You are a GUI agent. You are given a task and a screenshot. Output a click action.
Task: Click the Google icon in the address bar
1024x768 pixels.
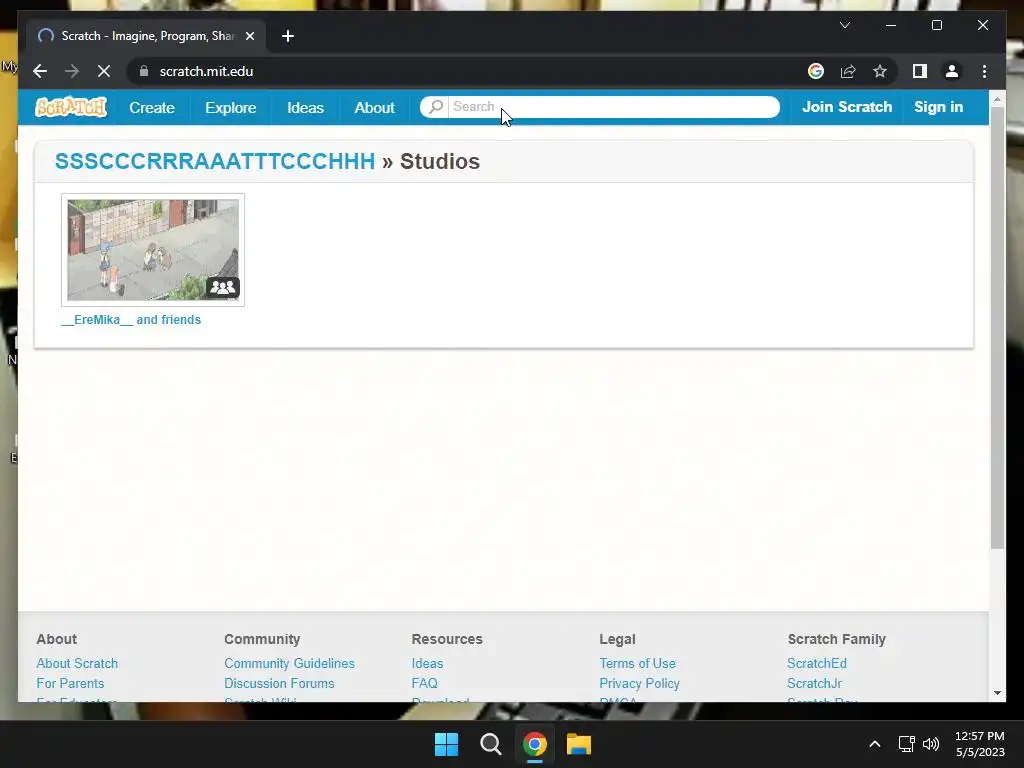coord(816,71)
